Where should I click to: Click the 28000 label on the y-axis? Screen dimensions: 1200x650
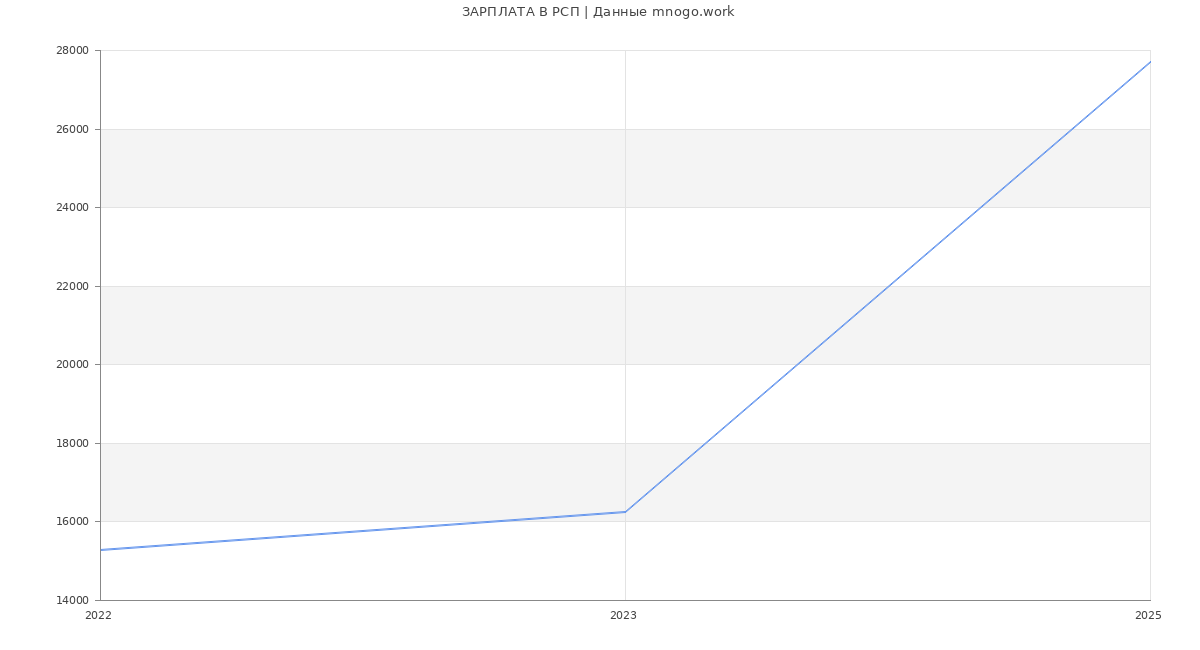[x=73, y=51]
